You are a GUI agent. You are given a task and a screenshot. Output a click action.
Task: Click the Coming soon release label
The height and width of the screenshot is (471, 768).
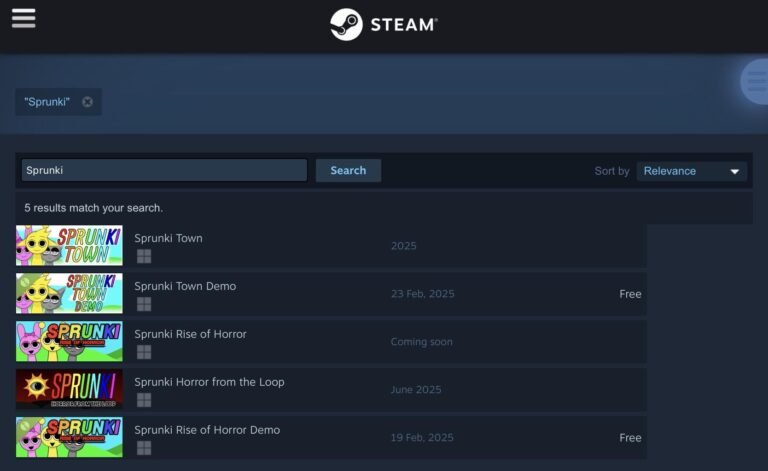[422, 342]
